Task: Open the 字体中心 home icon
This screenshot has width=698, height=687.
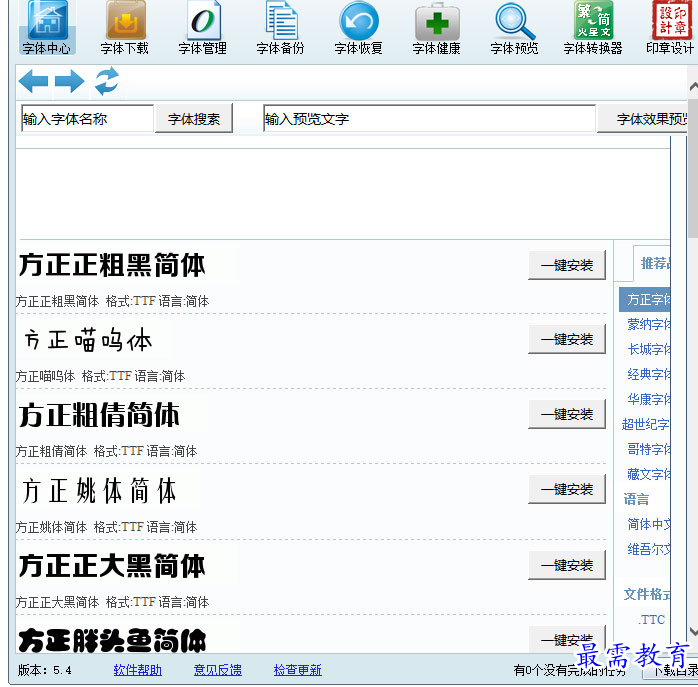Action: click(47, 28)
